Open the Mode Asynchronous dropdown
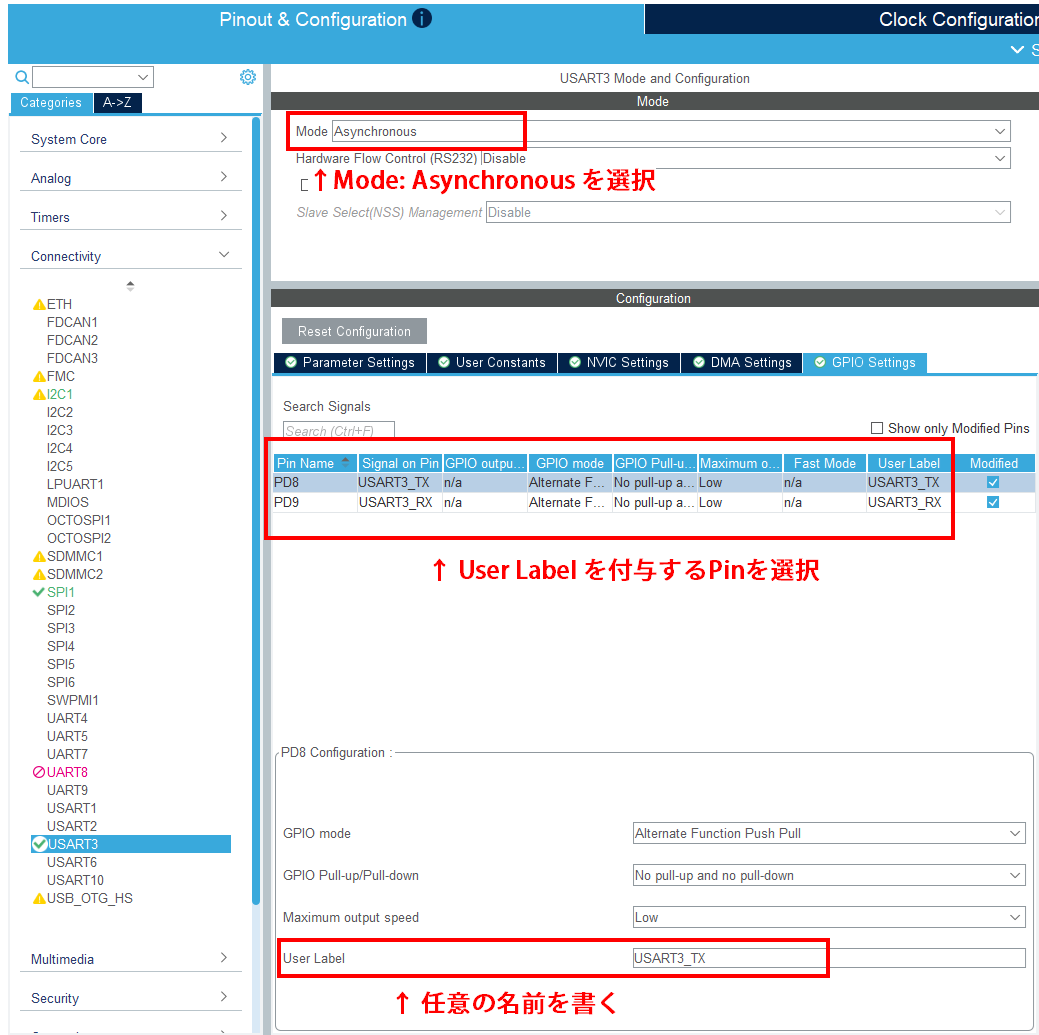 (670, 131)
